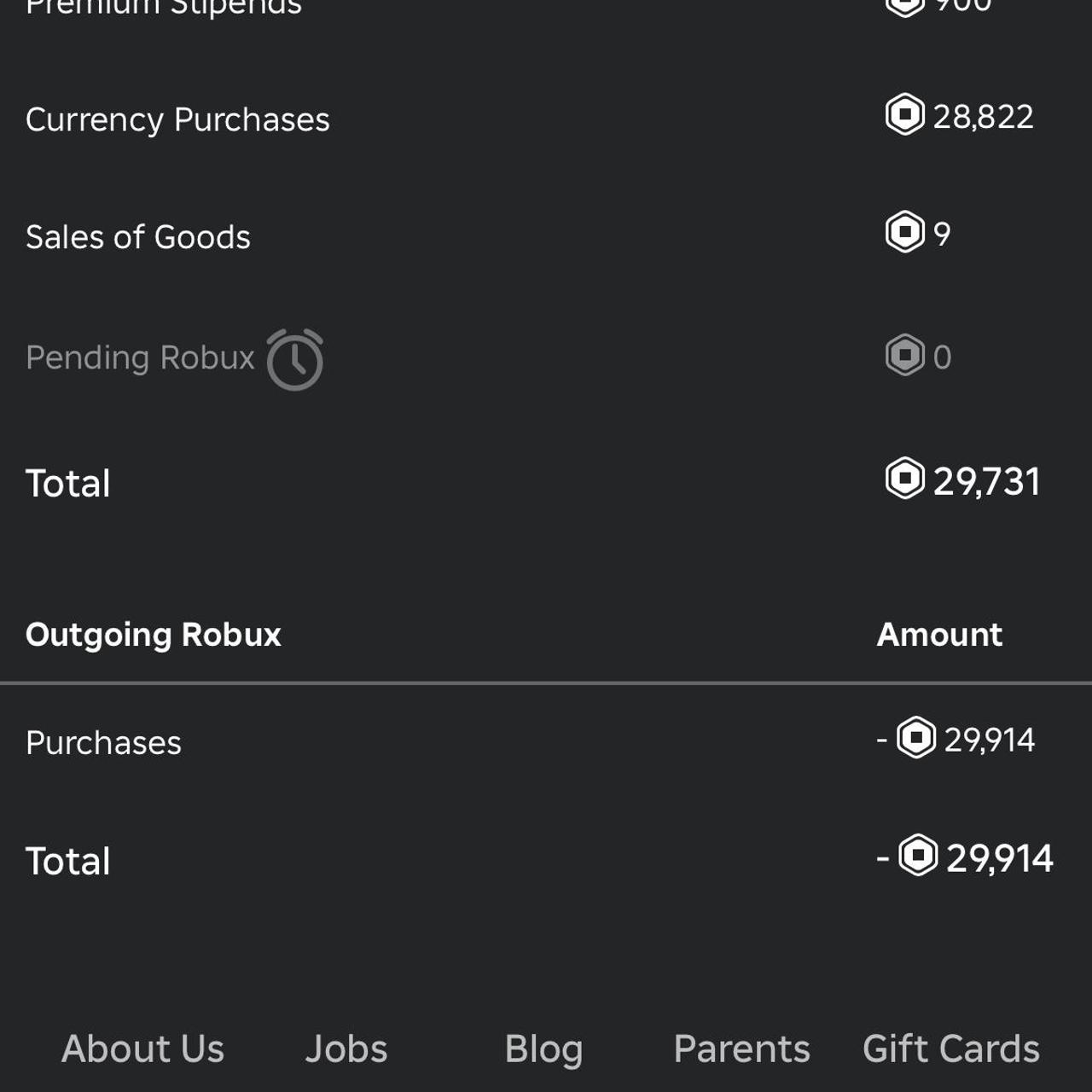Visit the Blog link

(543, 1048)
